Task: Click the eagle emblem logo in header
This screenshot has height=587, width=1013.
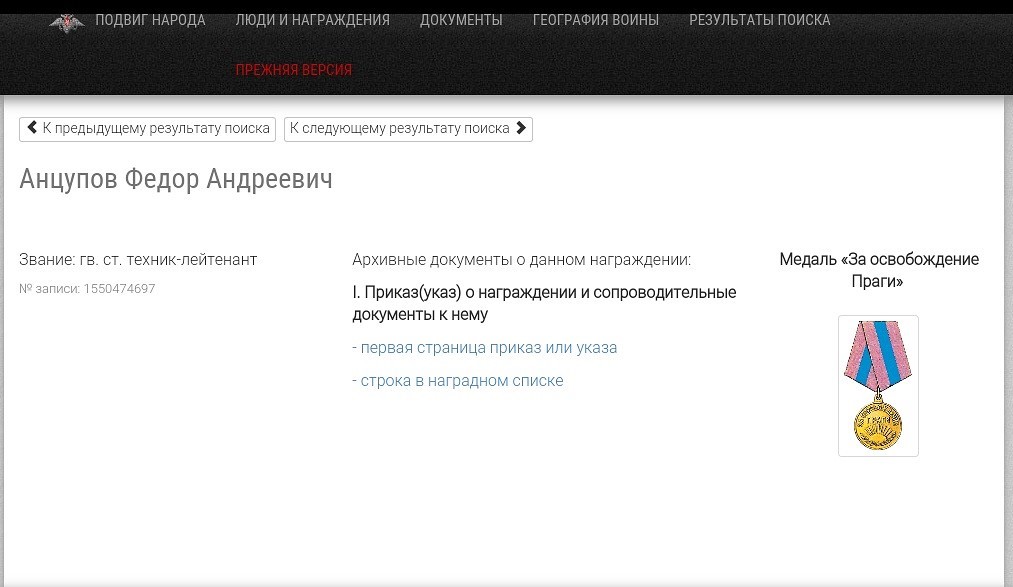Action: point(67,22)
